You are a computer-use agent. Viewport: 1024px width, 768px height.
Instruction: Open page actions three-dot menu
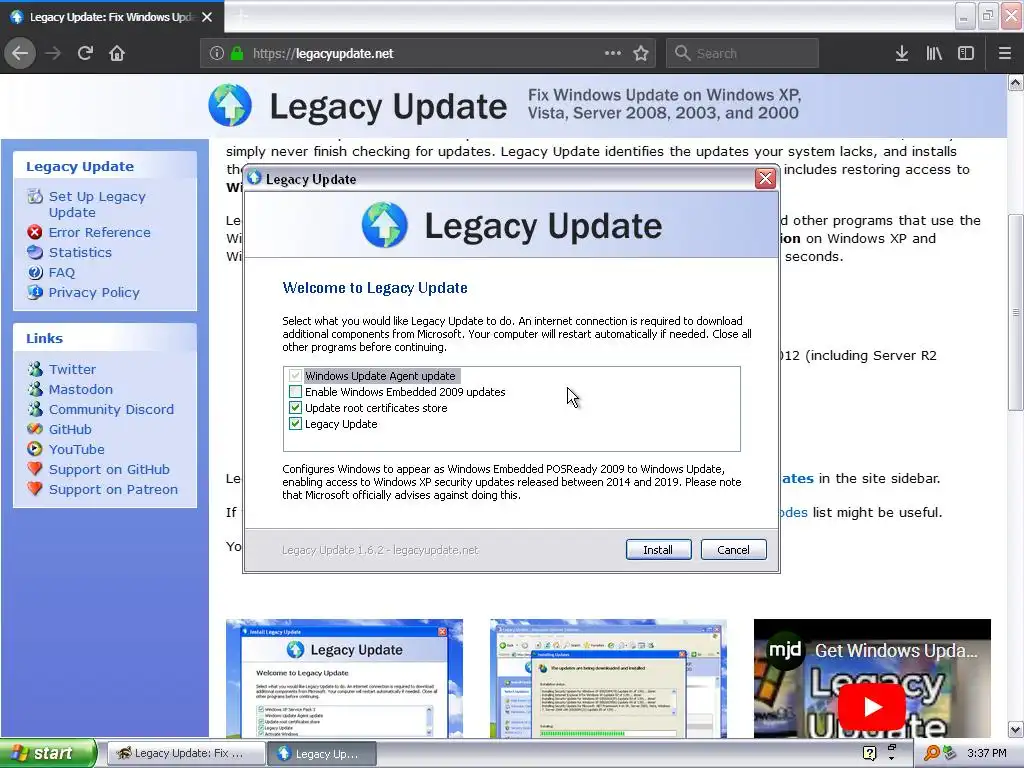tap(613, 53)
